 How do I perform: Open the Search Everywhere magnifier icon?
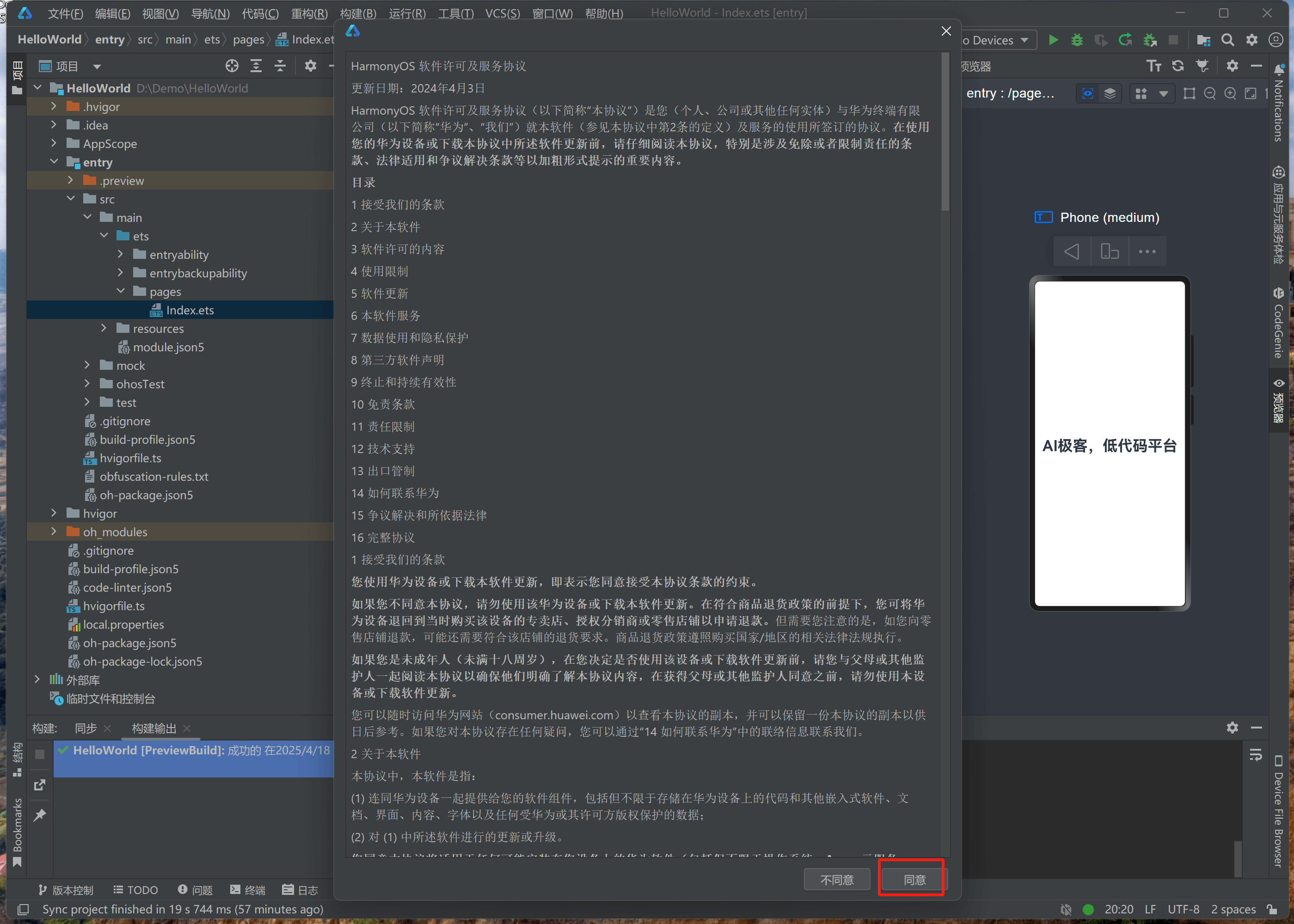[1227, 40]
